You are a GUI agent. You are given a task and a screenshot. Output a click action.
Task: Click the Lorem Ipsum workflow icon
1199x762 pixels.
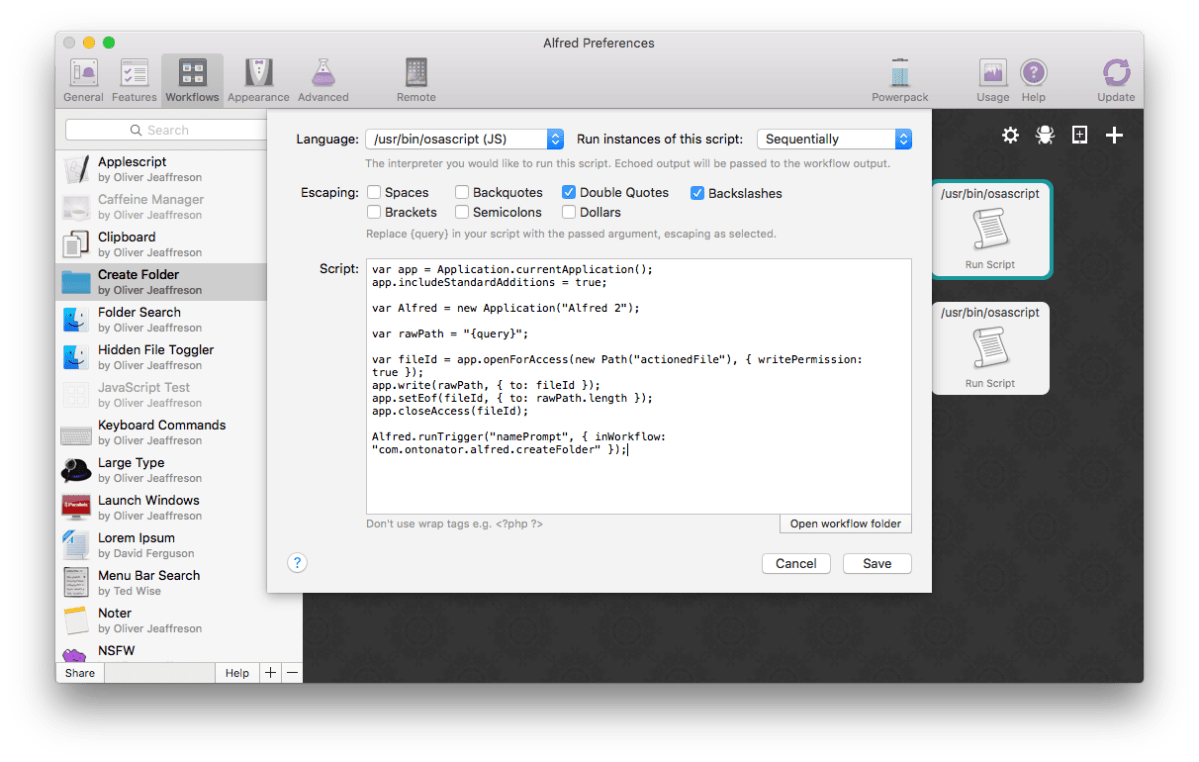(76, 545)
